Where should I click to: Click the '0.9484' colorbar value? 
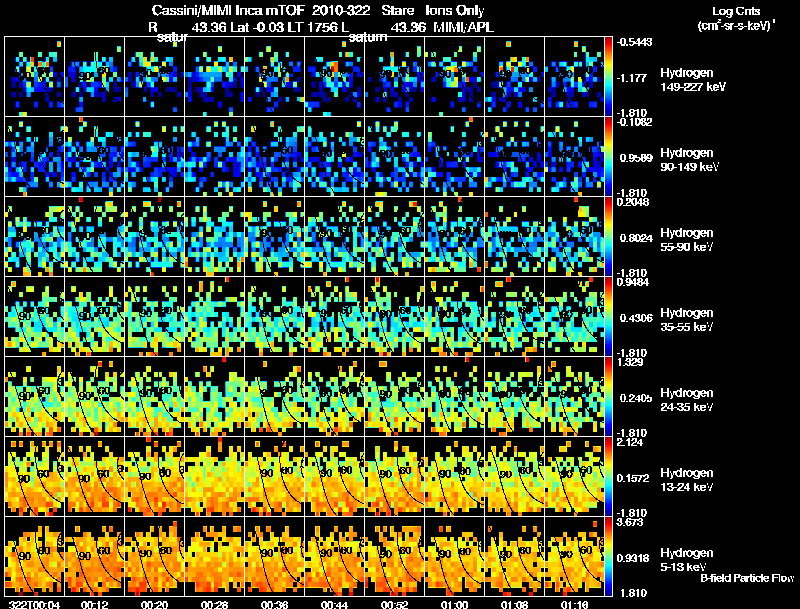(x=633, y=282)
